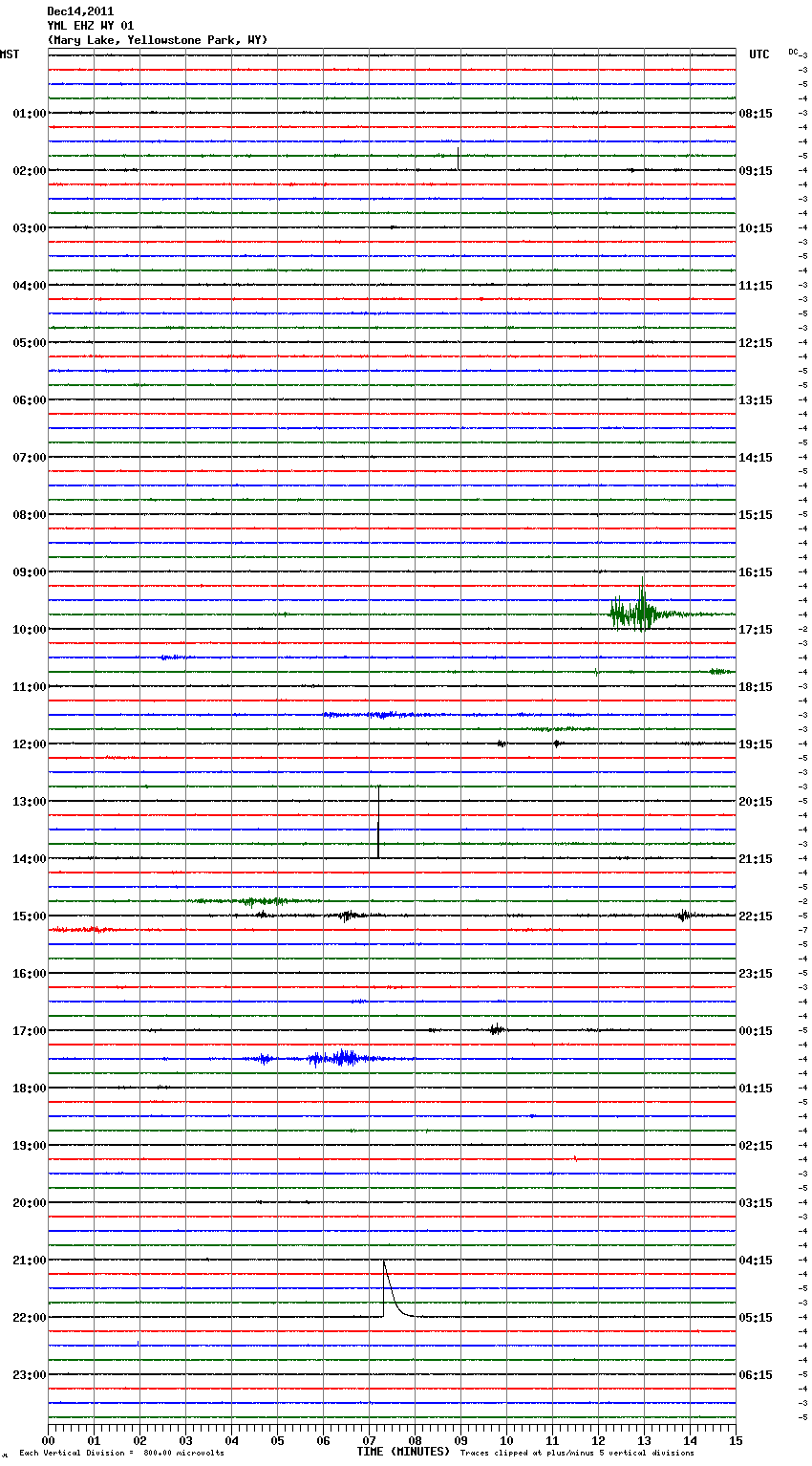Click minute tick label 00 on bottom axis
The image size is (812, 1466).
(48, 1441)
